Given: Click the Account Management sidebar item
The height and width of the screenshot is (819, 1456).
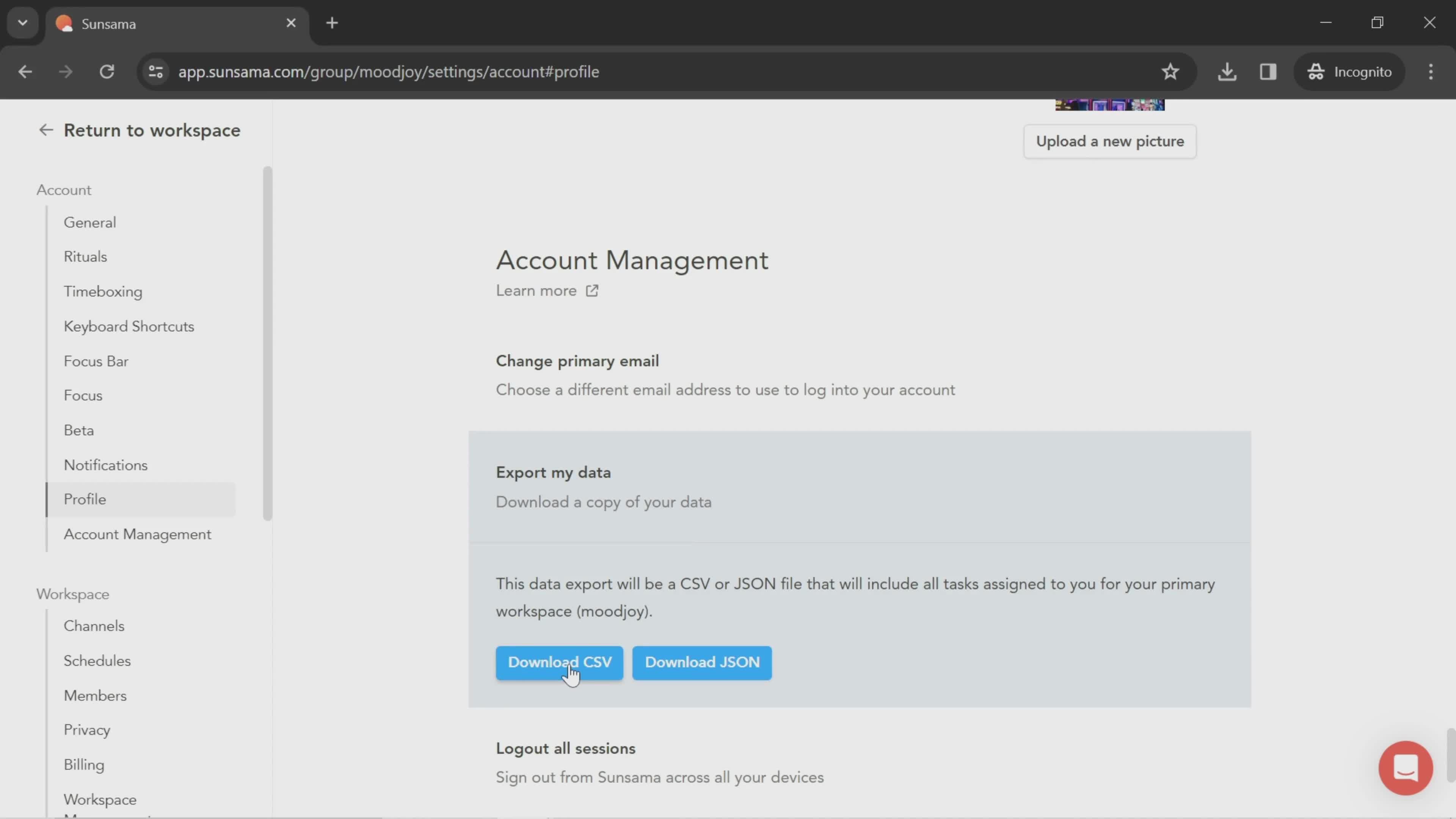Looking at the screenshot, I should (x=137, y=534).
